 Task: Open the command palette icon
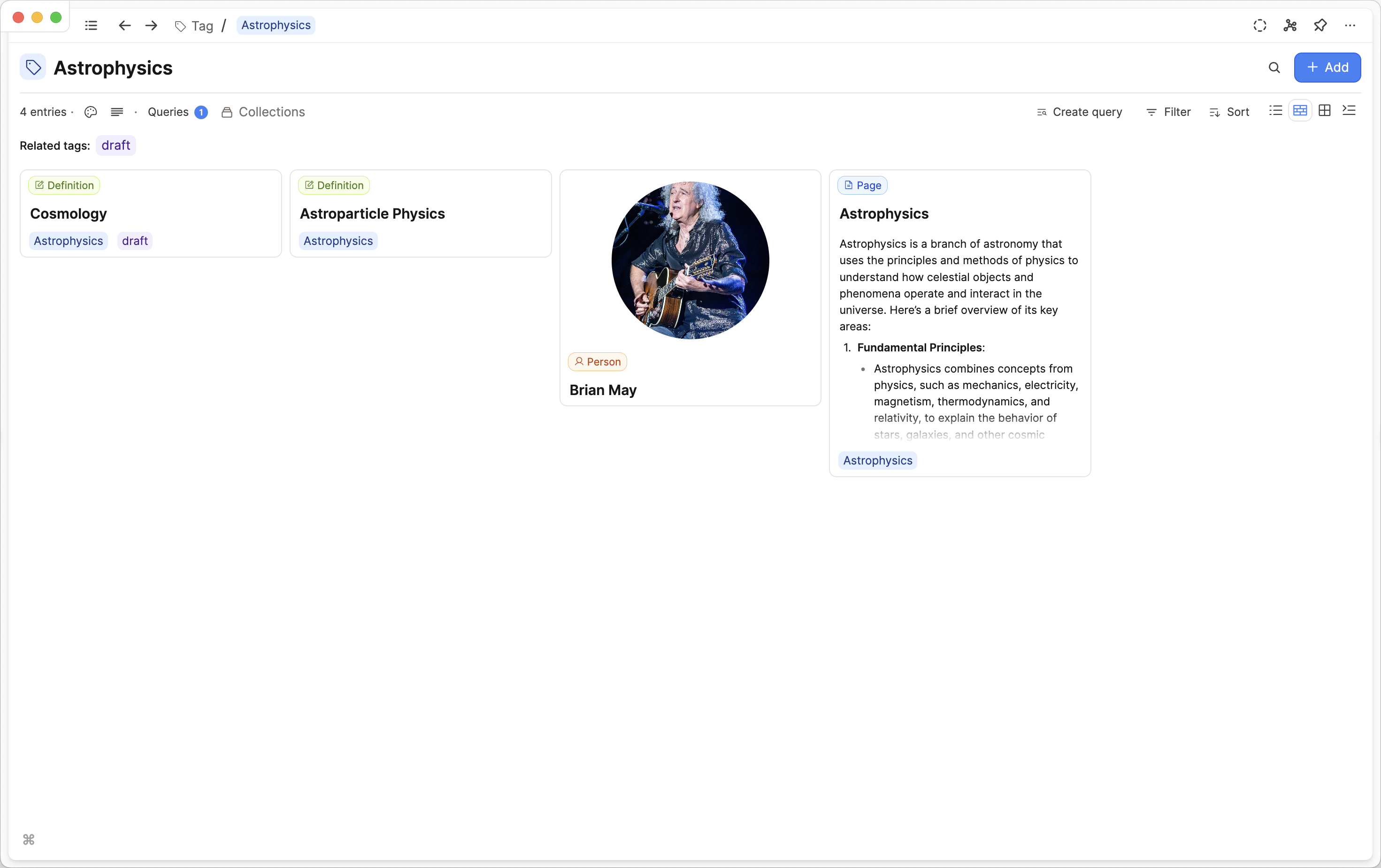29,840
